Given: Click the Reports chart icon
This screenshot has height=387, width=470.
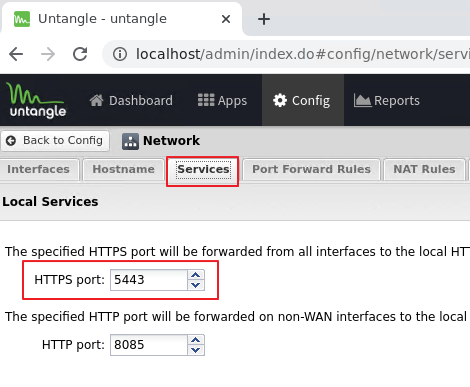Looking at the screenshot, I should (x=362, y=100).
